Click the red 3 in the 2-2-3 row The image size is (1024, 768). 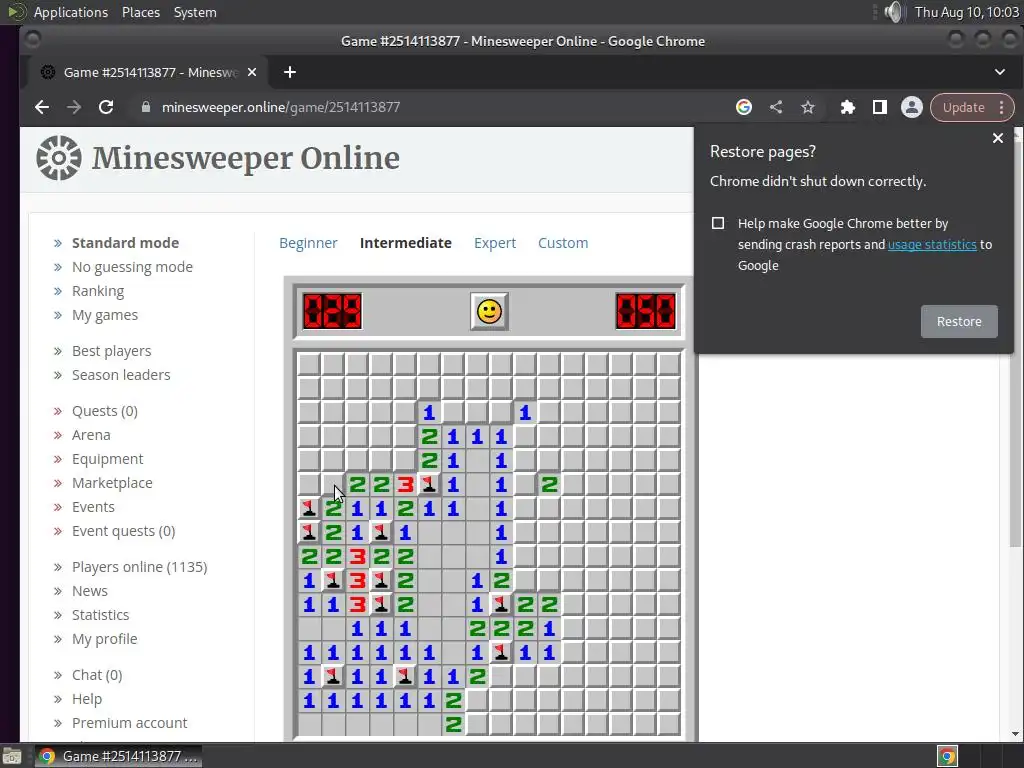(405, 485)
